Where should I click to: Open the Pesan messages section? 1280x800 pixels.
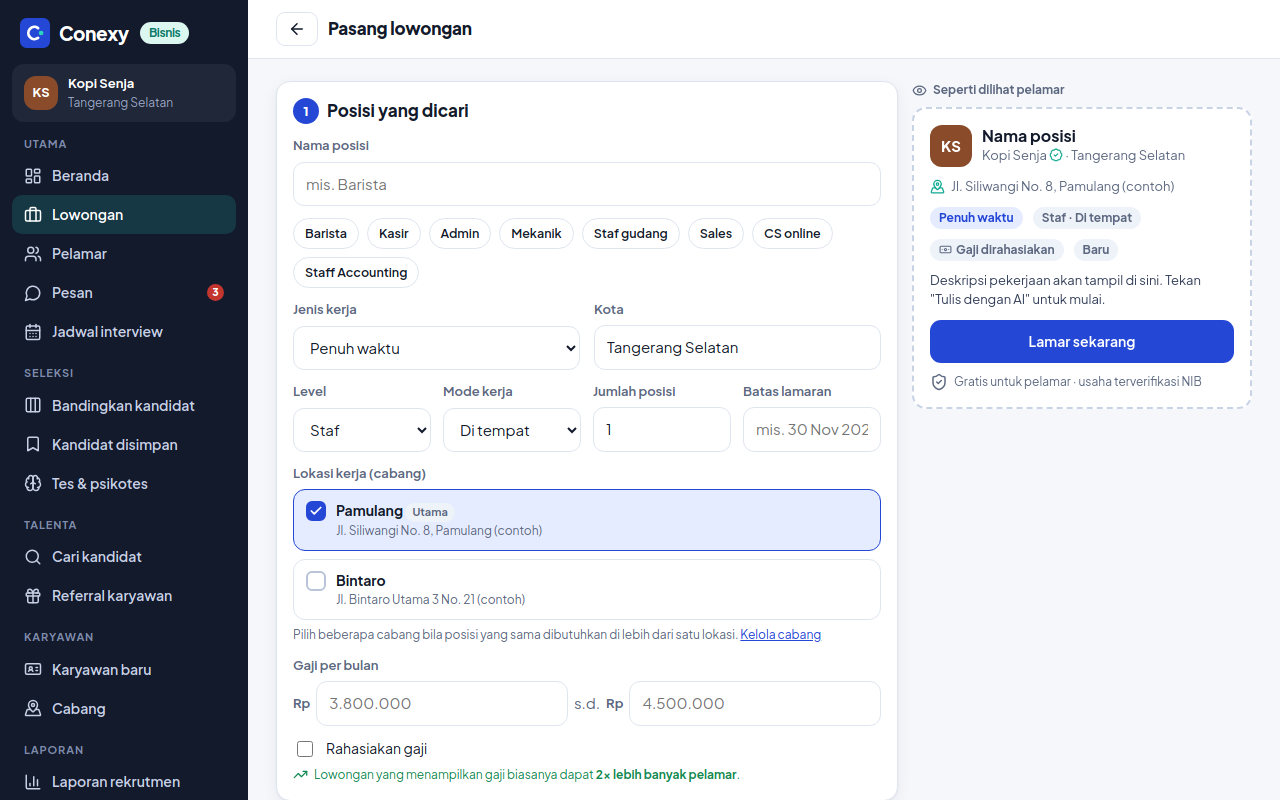124,293
